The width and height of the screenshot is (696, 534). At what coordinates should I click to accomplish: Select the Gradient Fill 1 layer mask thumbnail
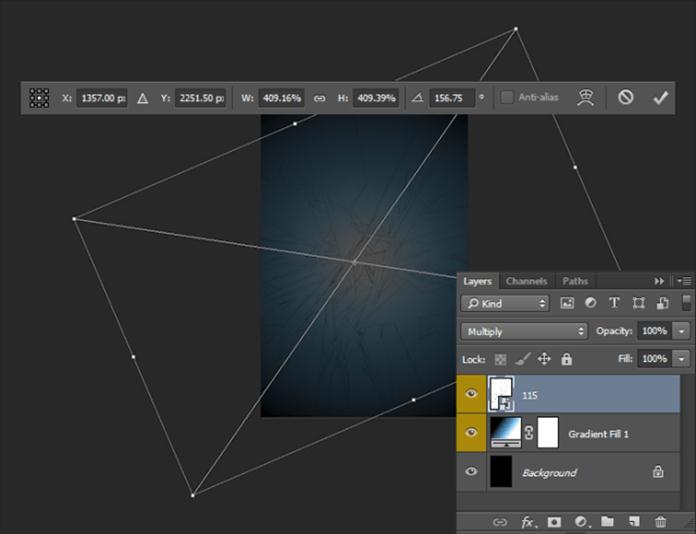coord(547,433)
